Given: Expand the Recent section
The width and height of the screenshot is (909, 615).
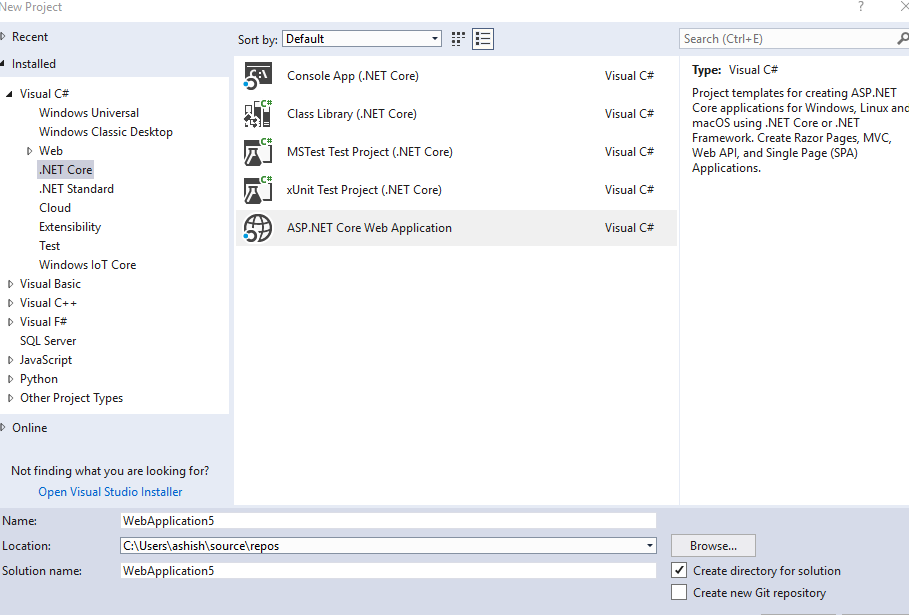Looking at the screenshot, I should tap(3, 37).
